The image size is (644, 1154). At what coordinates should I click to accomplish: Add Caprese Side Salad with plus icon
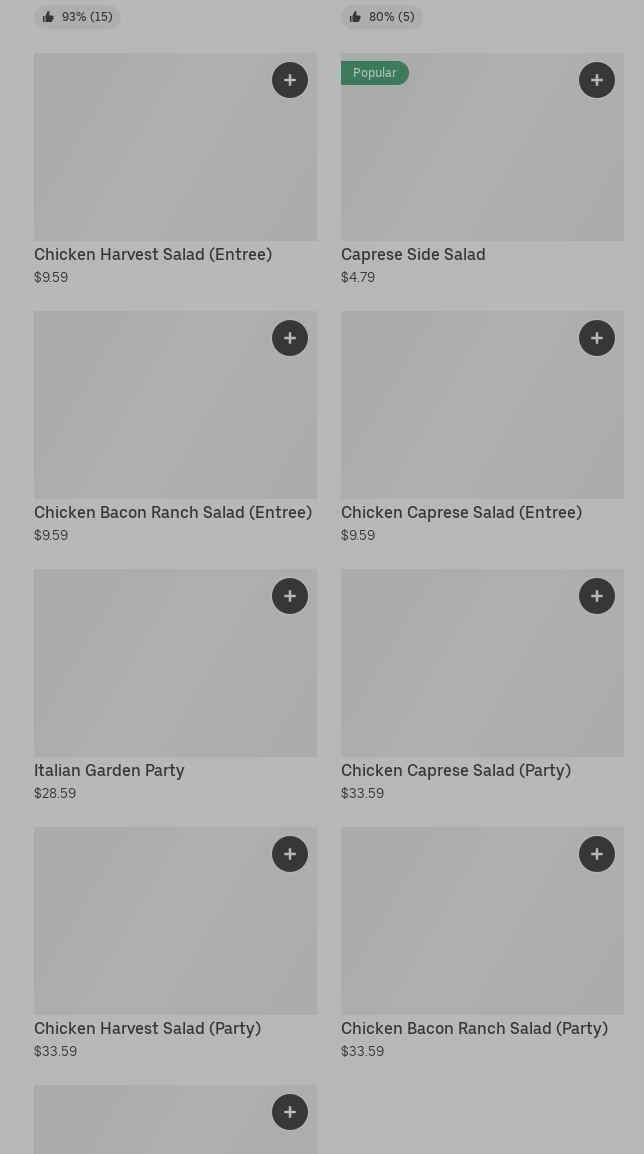pos(597,80)
